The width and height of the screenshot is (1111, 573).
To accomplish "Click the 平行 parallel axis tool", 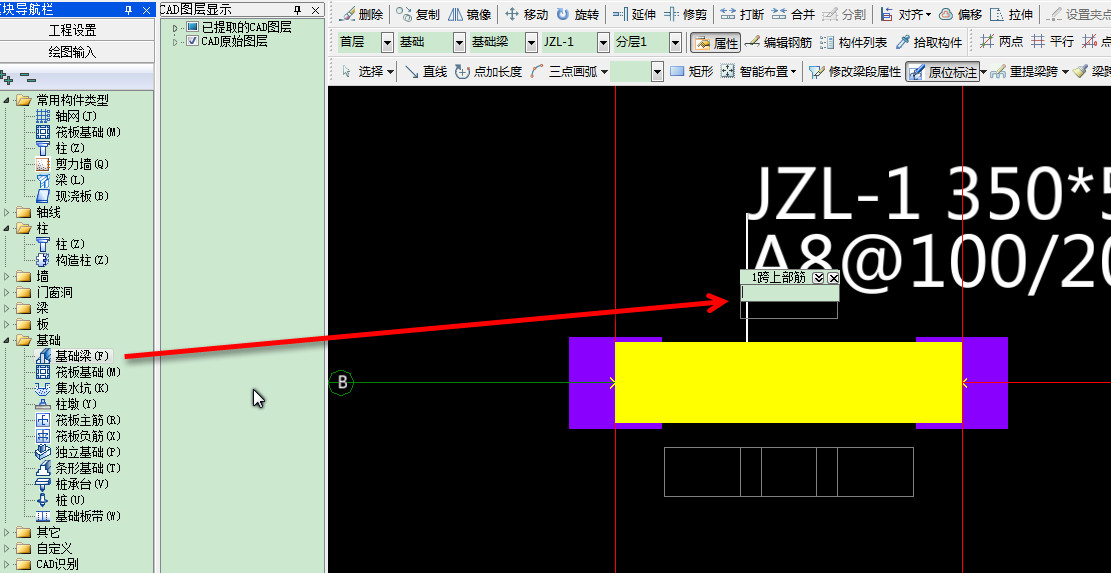I will pos(1052,42).
